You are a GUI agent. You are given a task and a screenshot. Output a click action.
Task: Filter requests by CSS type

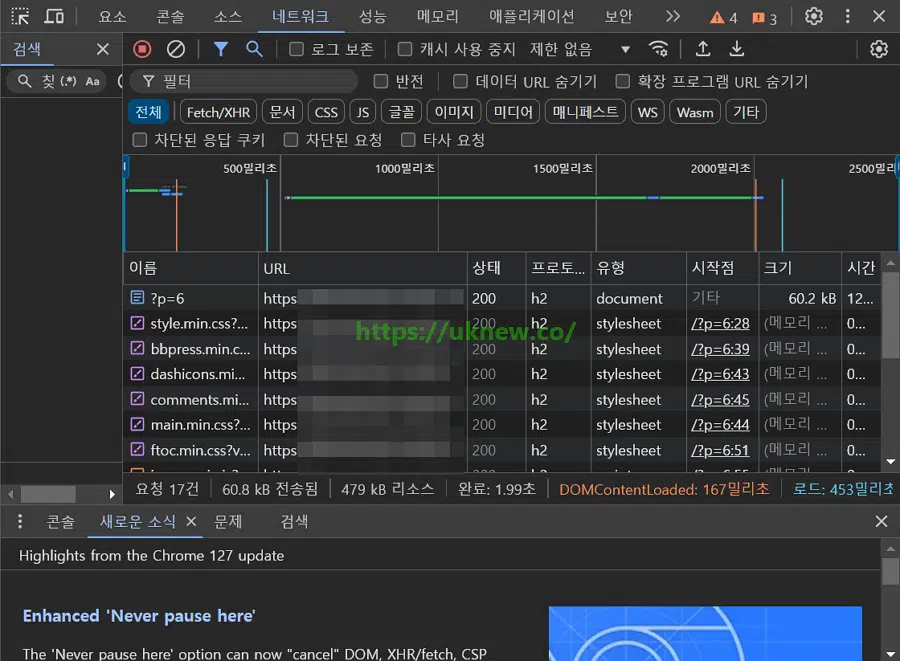tap(326, 112)
